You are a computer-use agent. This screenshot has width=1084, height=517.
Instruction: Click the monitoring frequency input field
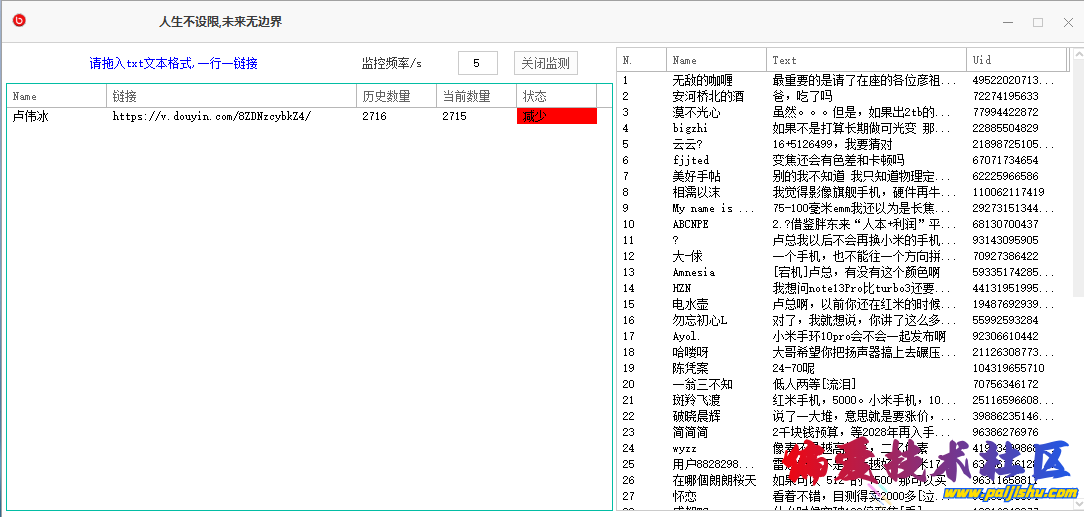(x=477, y=63)
